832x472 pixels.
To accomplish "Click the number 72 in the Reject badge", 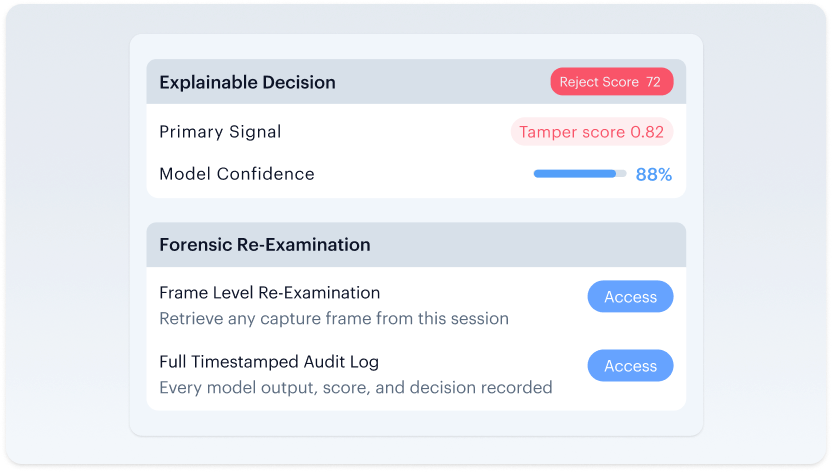I will [x=653, y=82].
